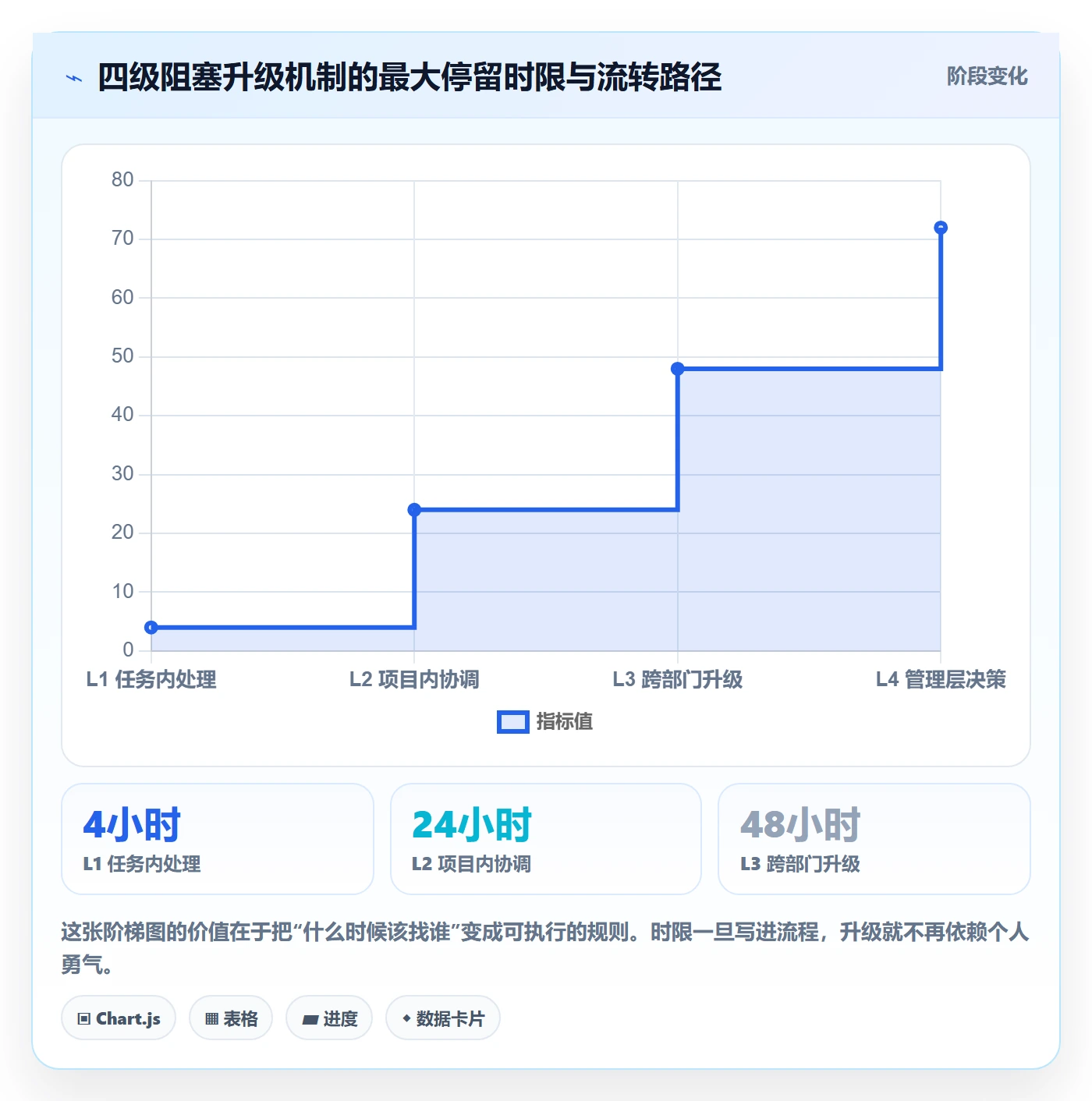Toggle the 指标值 legend series
The height and width of the screenshot is (1101, 1092).
545,722
